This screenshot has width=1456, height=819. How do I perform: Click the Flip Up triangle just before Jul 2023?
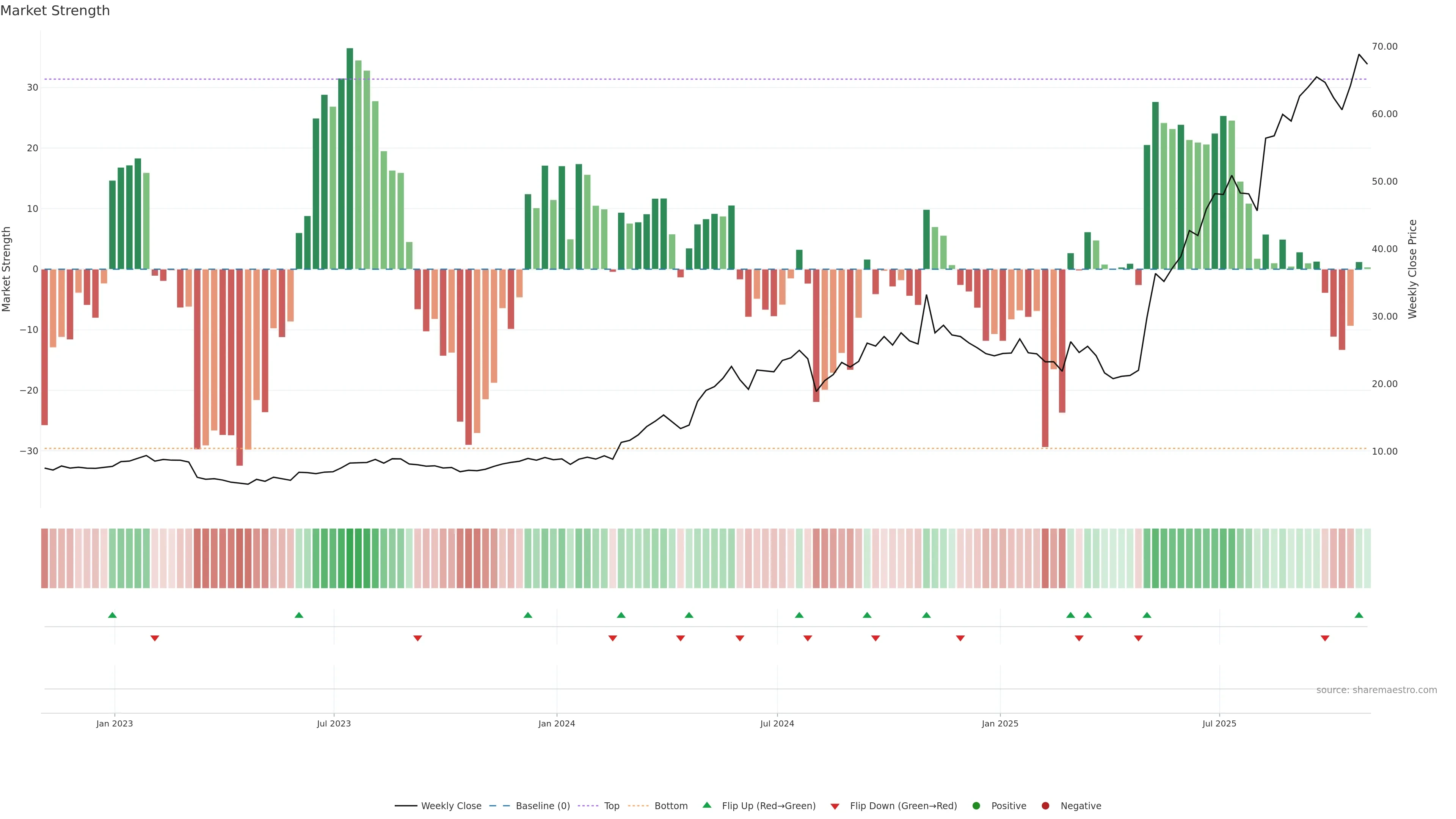point(299,615)
